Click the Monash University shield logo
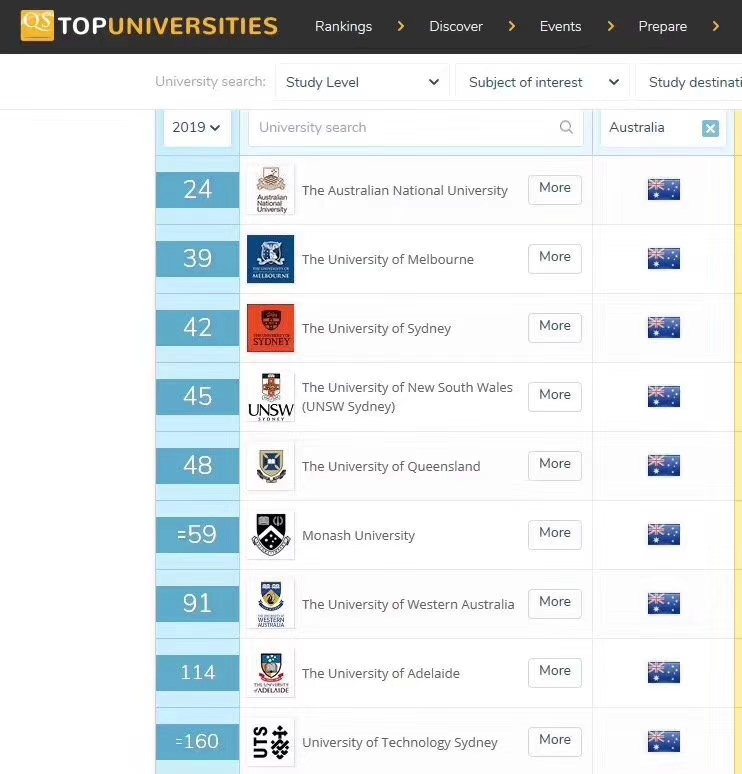Image resolution: width=742 pixels, height=774 pixels. [x=271, y=535]
